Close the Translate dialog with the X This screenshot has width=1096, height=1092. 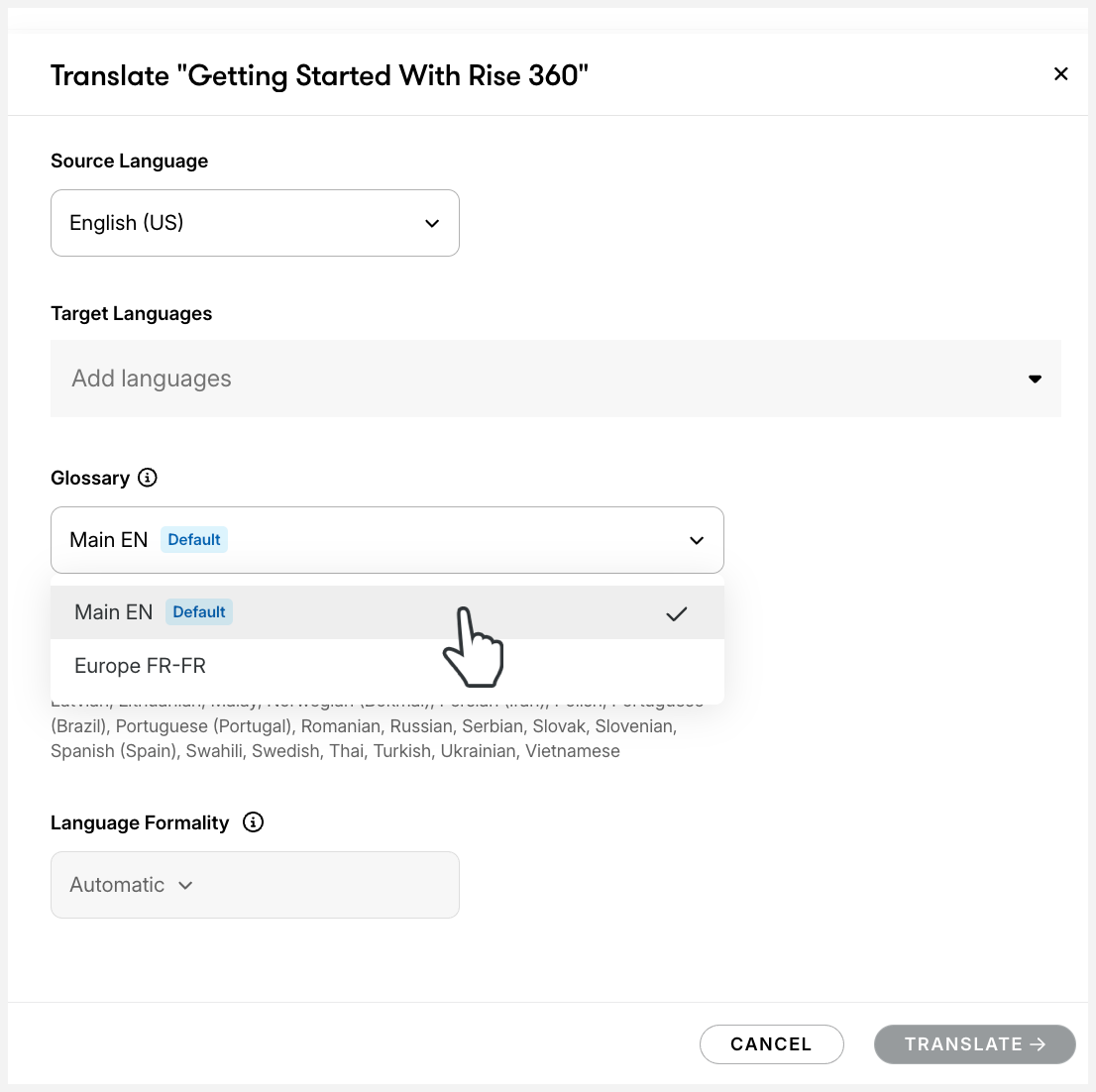click(1060, 74)
